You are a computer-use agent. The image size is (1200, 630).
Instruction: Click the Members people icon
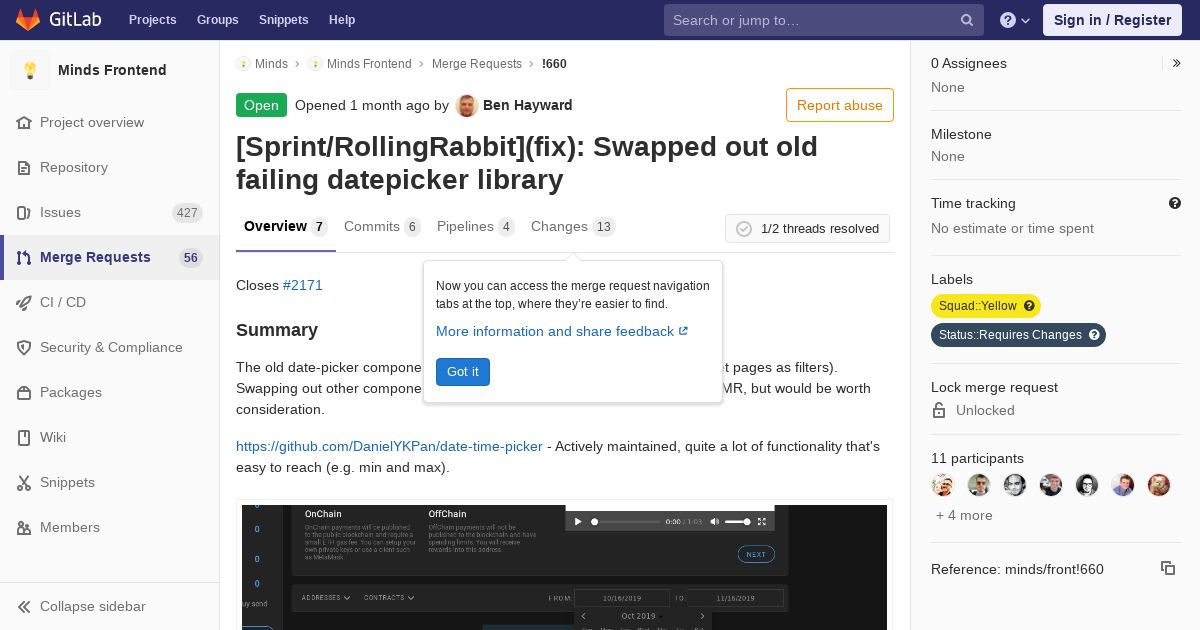24,527
